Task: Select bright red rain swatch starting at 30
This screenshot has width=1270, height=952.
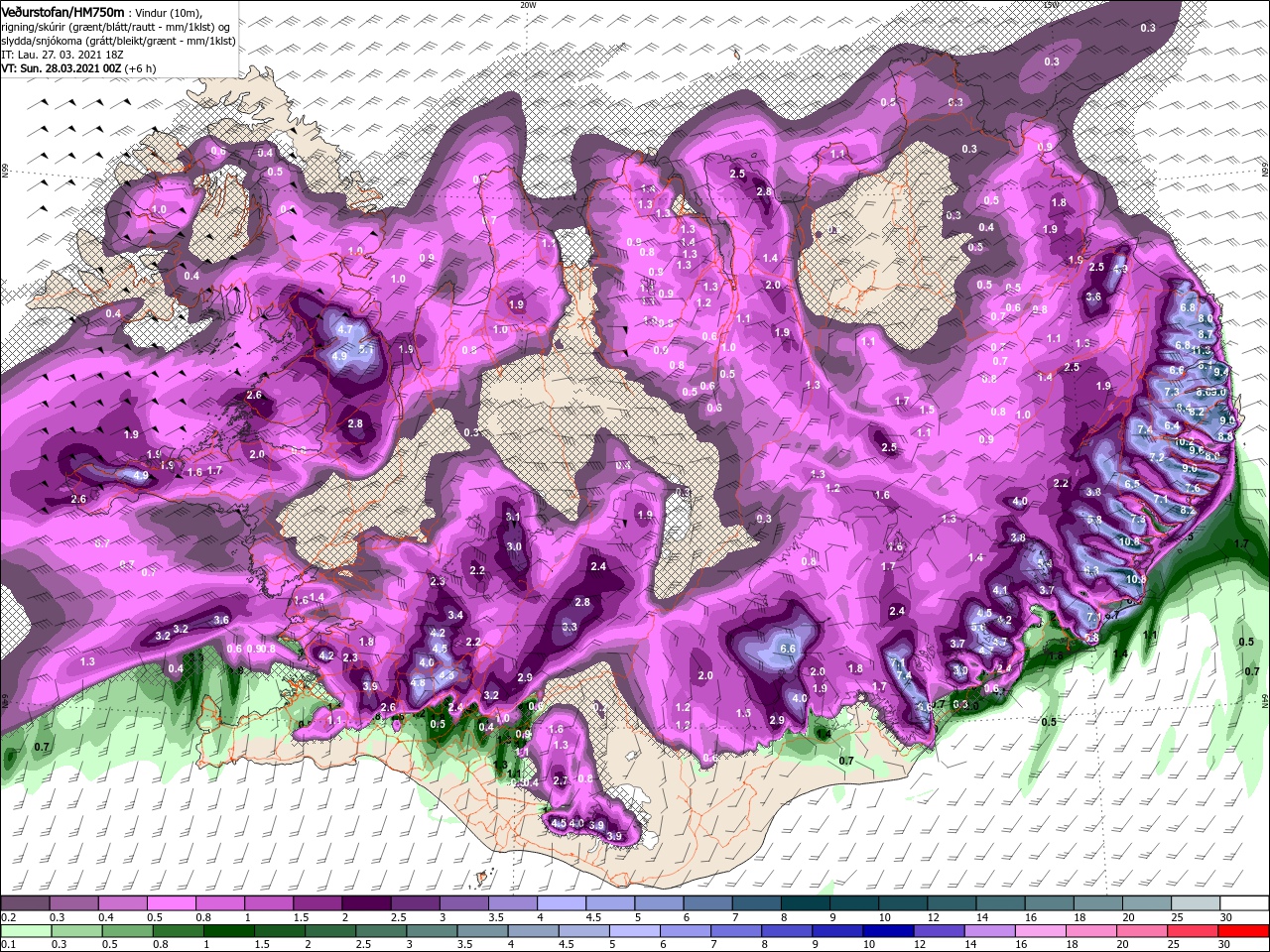Action: point(1243,930)
